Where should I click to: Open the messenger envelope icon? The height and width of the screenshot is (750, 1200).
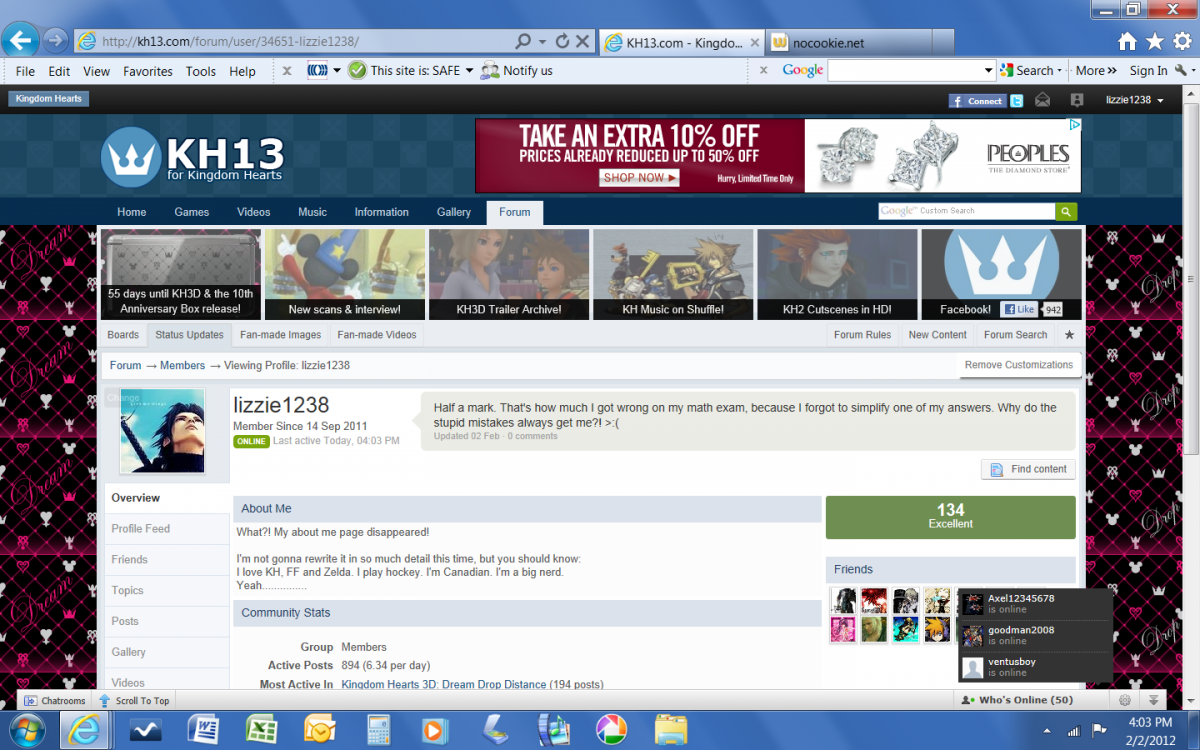point(1043,100)
